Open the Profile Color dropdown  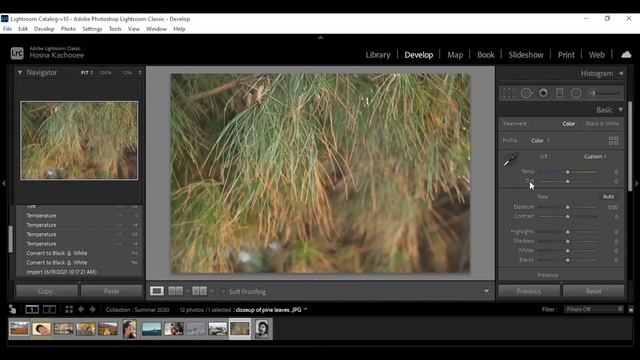coord(540,140)
